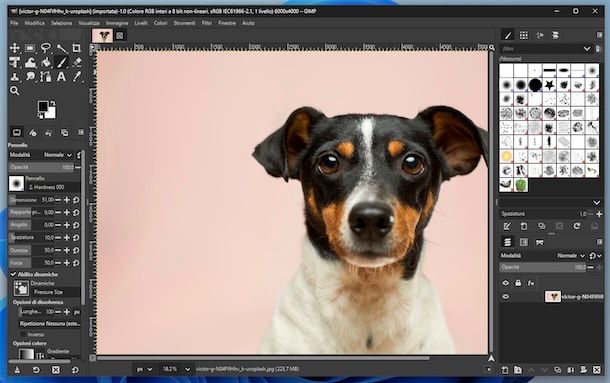Select the Unified Transform tool
This screenshot has width=610, height=383.
[x=15, y=62]
